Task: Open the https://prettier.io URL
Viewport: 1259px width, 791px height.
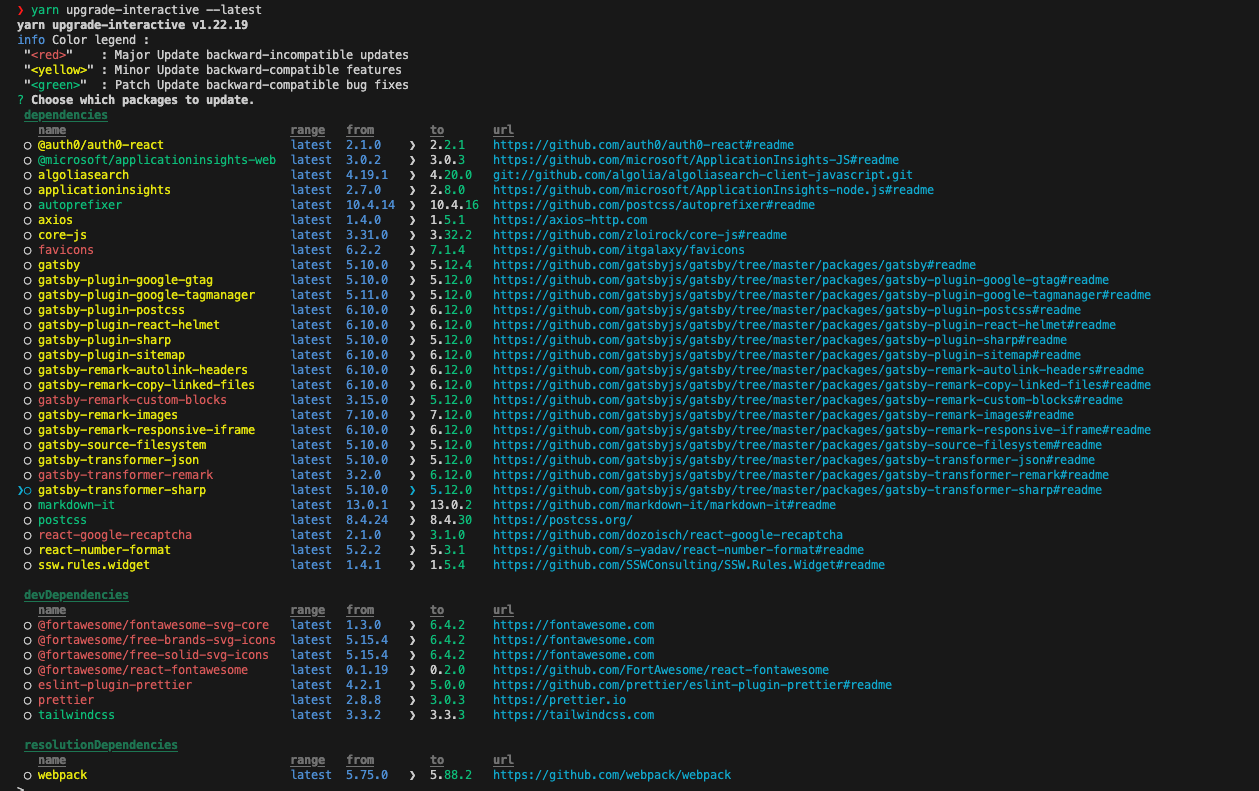Action: click(559, 700)
